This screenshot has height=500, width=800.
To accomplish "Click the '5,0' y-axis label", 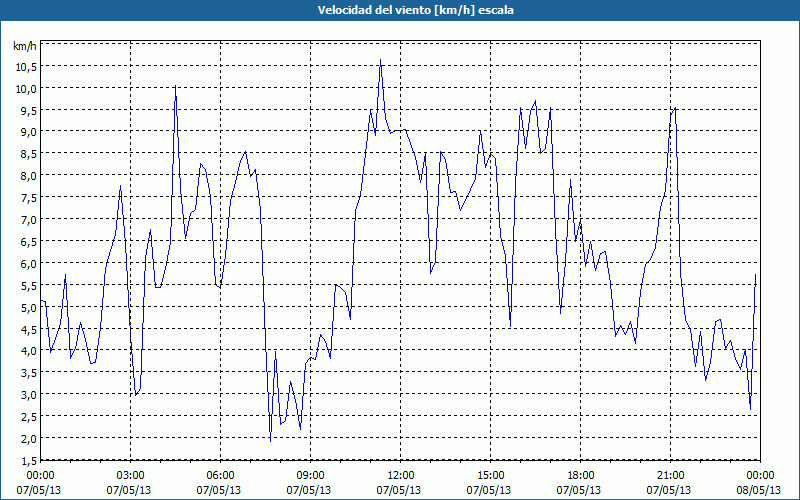I will point(29,308).
